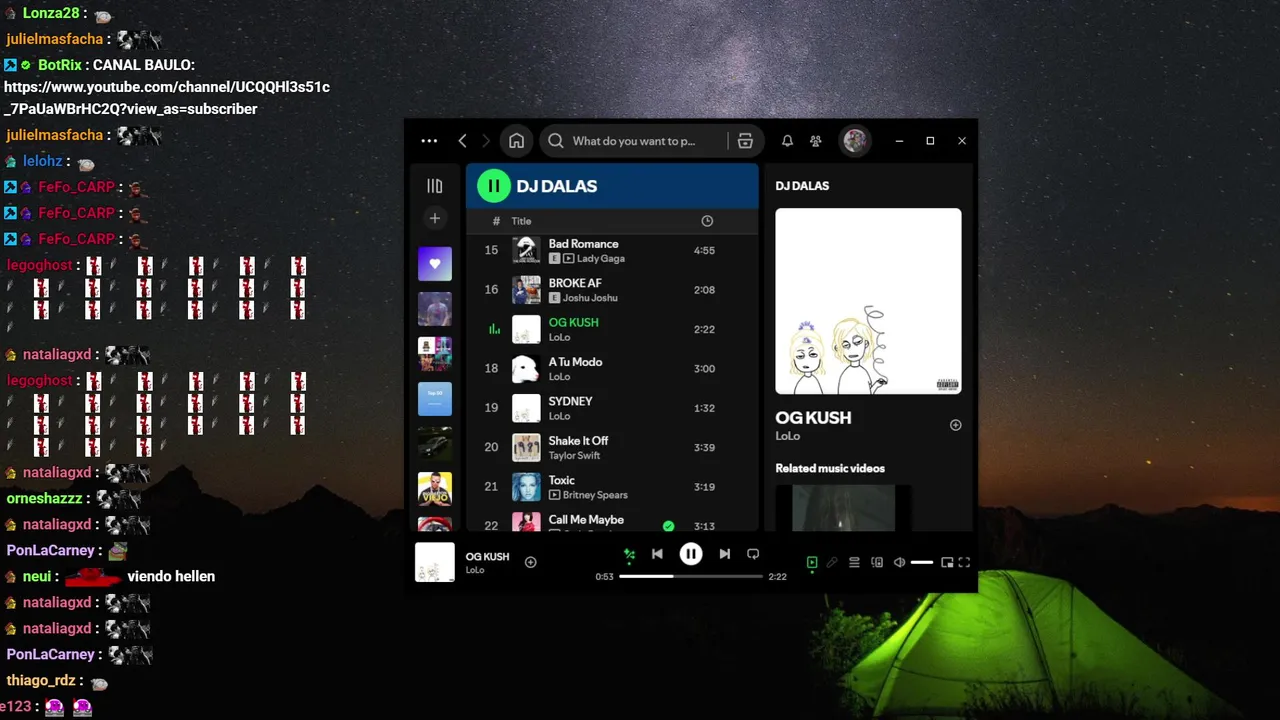Open Friend Activity people icon

[816, 141]
